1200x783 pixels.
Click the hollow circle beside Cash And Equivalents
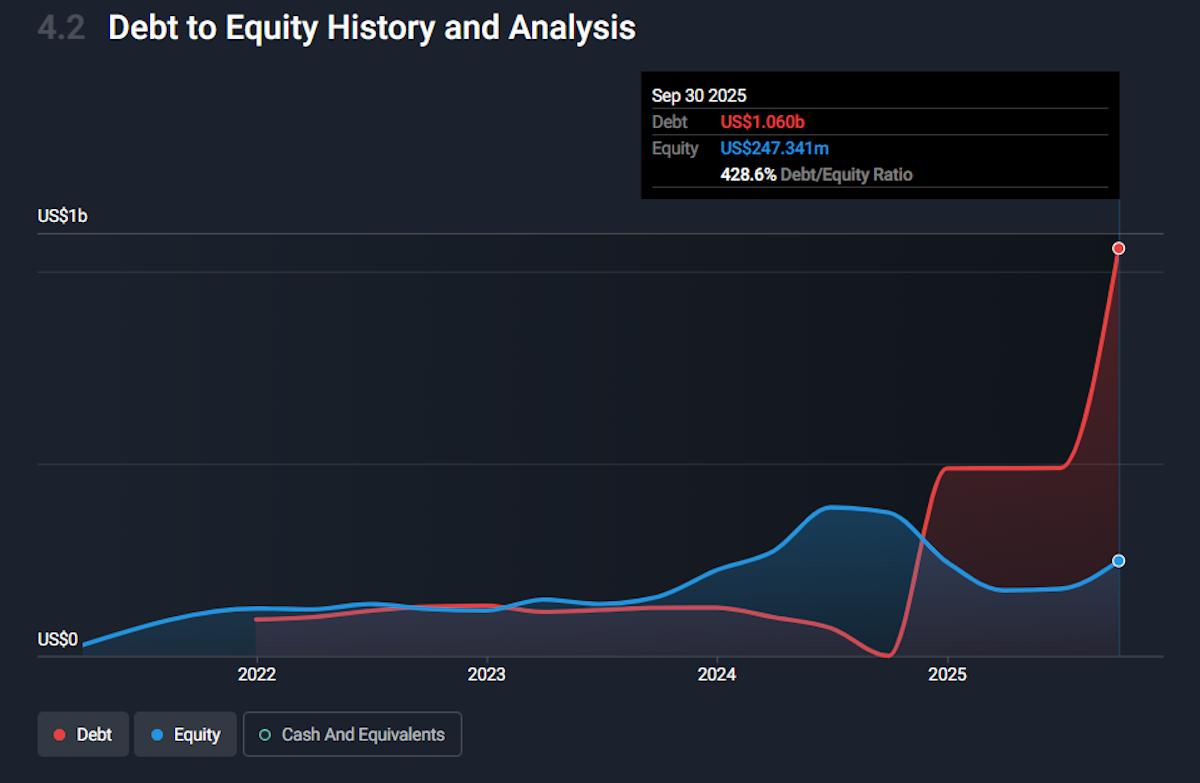click(265, 735)
